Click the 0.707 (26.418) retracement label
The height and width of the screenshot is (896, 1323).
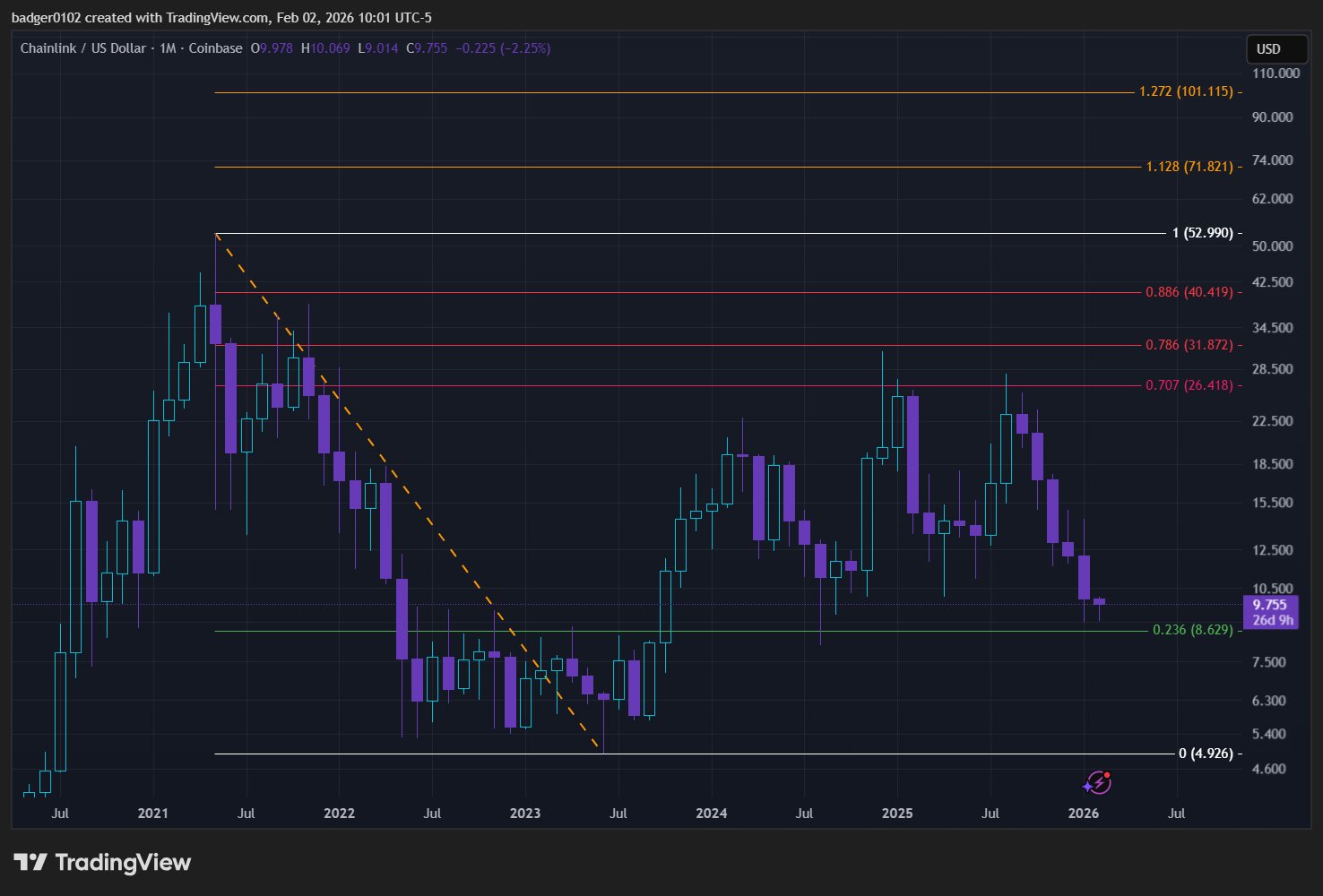point(1189,385)
